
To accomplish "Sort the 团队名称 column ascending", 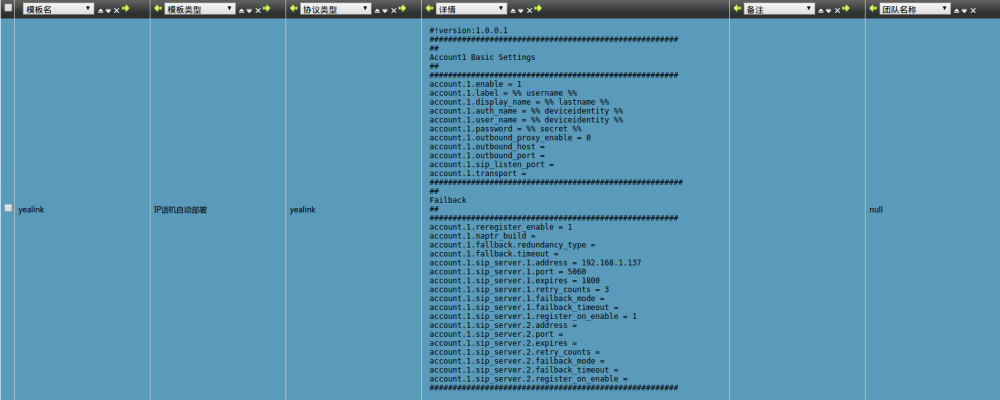I will tap(957, 10).
